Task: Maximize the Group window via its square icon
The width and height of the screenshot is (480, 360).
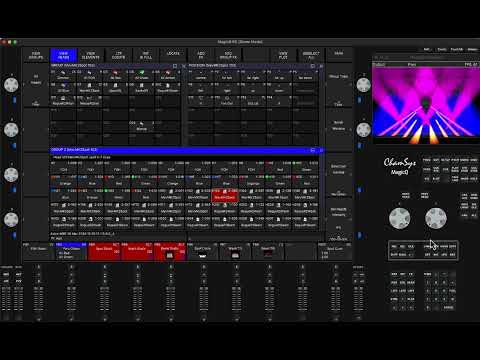Action: [x=175, y=66]
